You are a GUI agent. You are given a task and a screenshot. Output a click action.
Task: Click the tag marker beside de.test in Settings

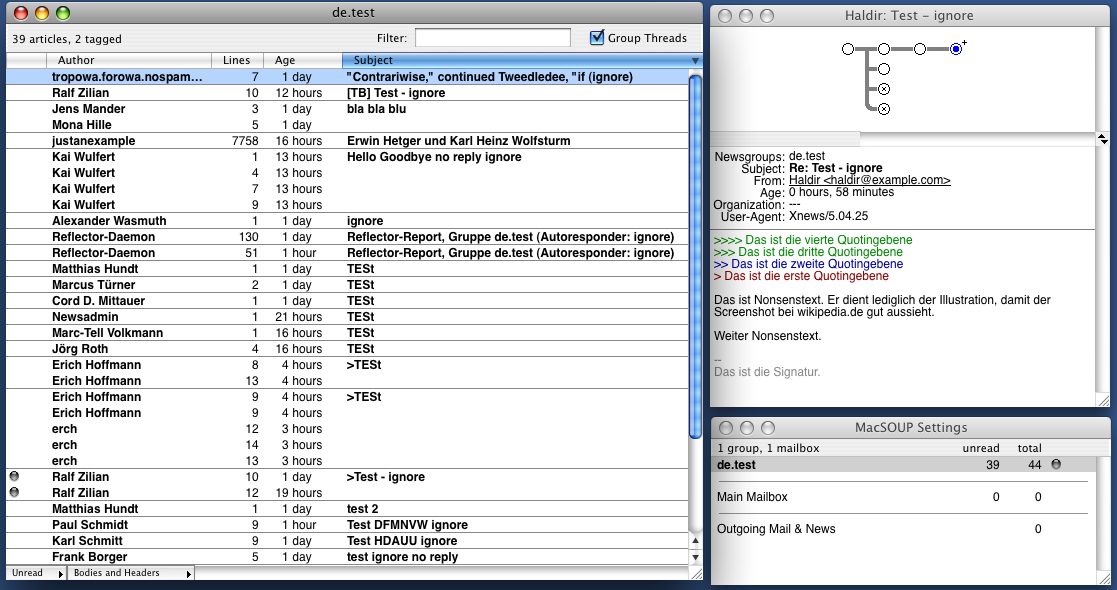pyautogui.click(x=1056, y=464)
